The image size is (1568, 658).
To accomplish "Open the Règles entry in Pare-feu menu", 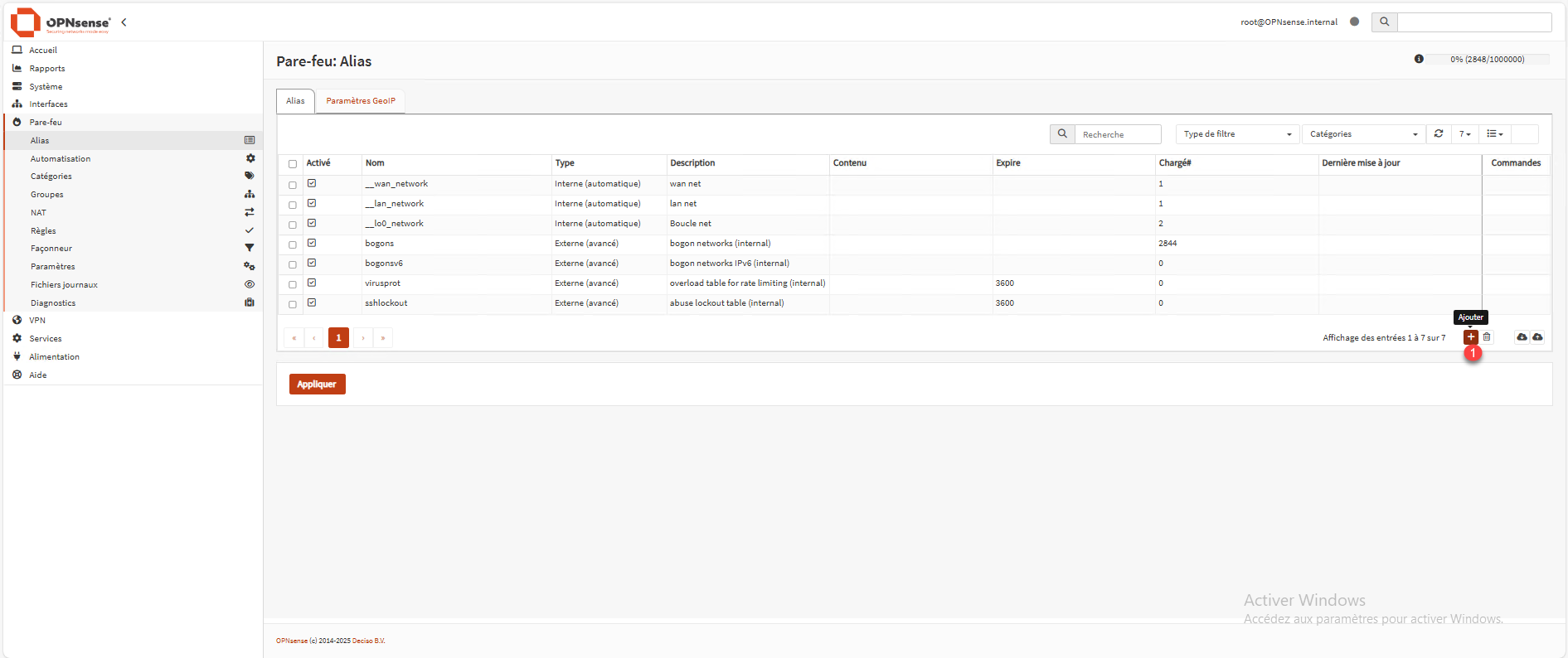I will (x=44, y=231).
